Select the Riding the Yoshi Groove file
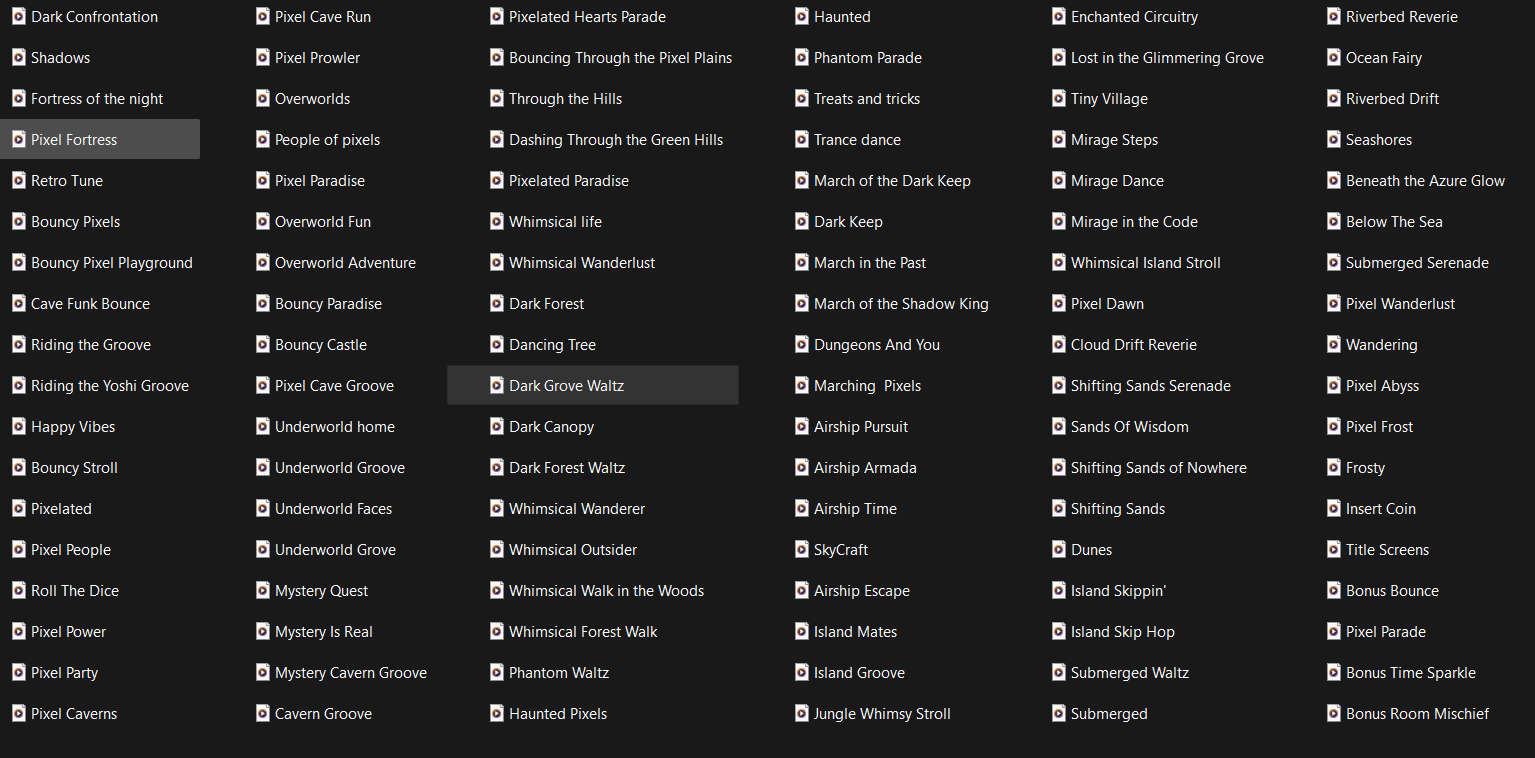1535x758 pixels. (x=109, y=386)
